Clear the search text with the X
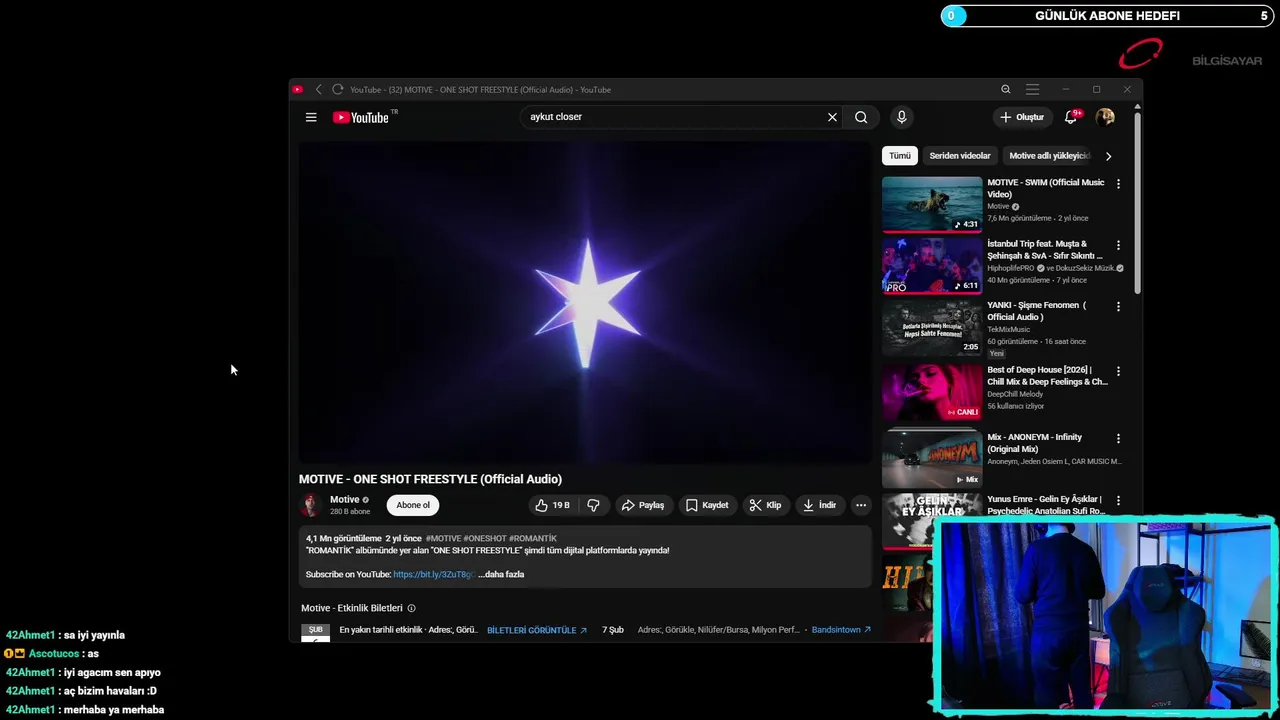1280x720 pixels. 832,117
